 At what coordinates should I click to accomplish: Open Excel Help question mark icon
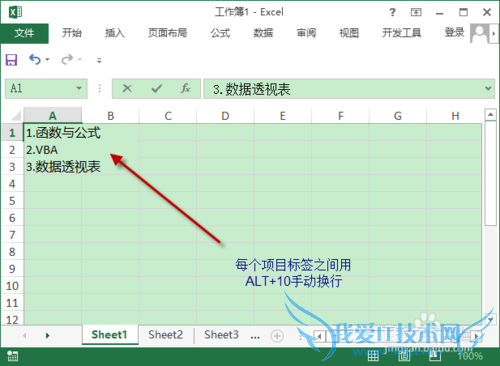tap(392, 13)
